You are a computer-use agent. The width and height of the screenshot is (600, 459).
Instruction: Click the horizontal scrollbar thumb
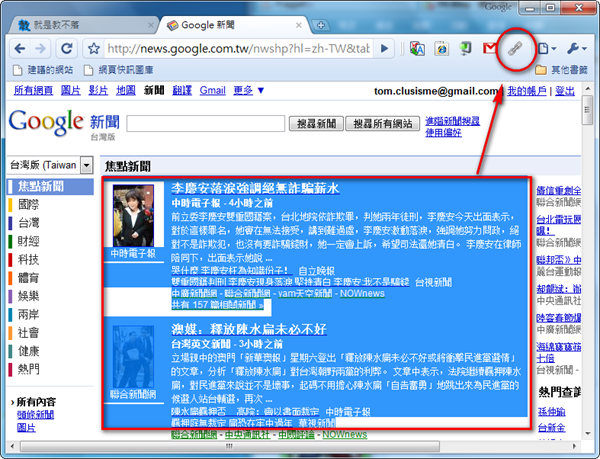(x=230, y=446)
